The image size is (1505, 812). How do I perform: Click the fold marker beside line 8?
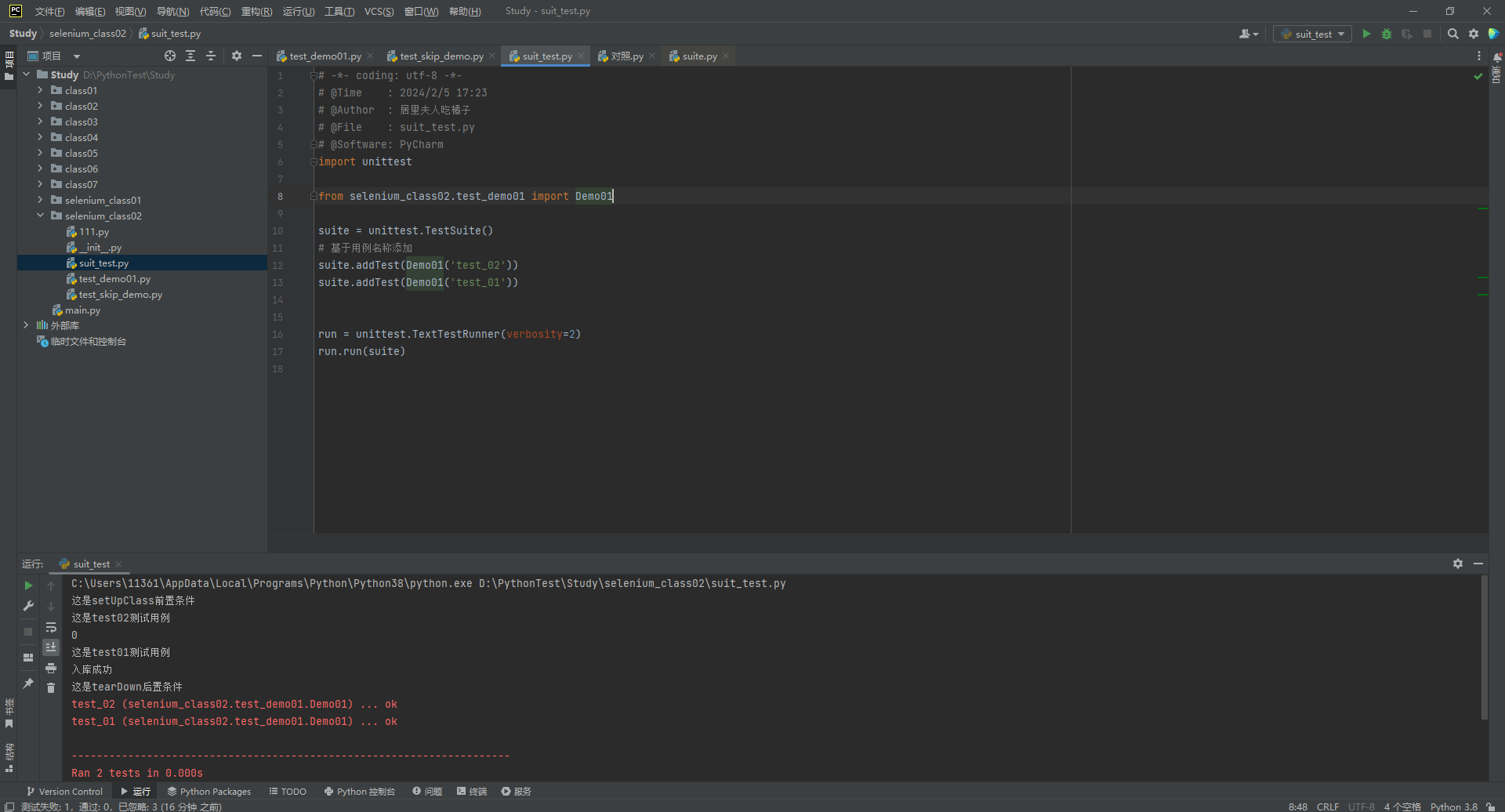coord(314,196)
